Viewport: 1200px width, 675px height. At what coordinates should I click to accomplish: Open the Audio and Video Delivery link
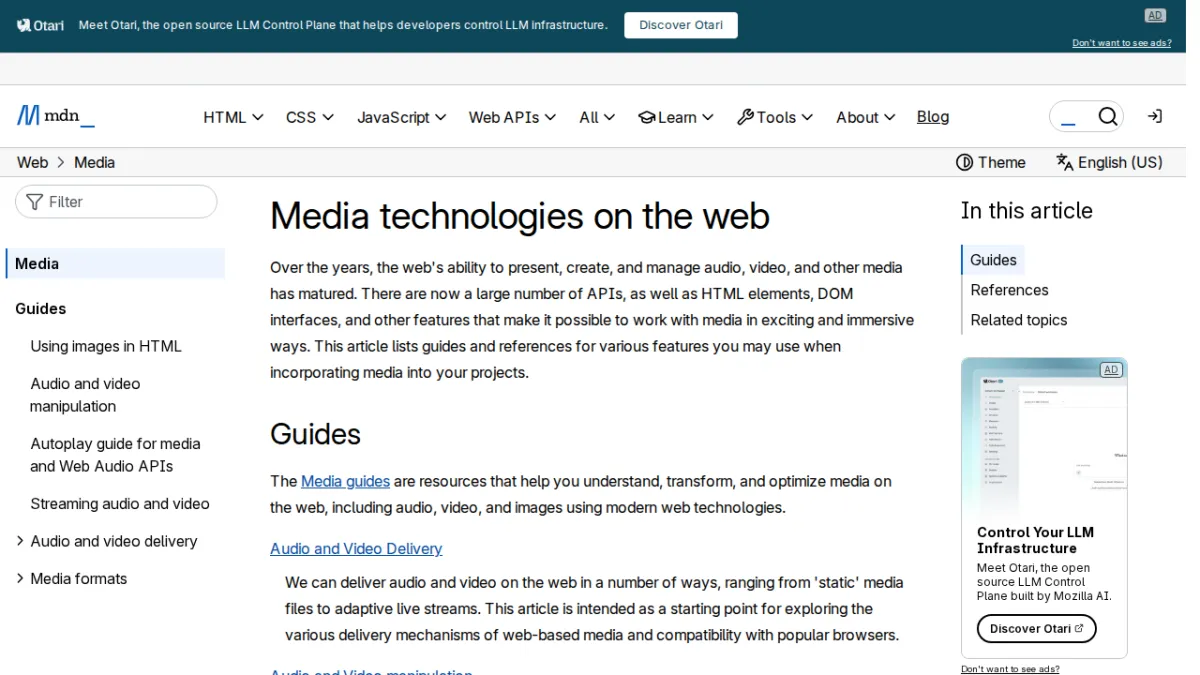pos(356,549)
